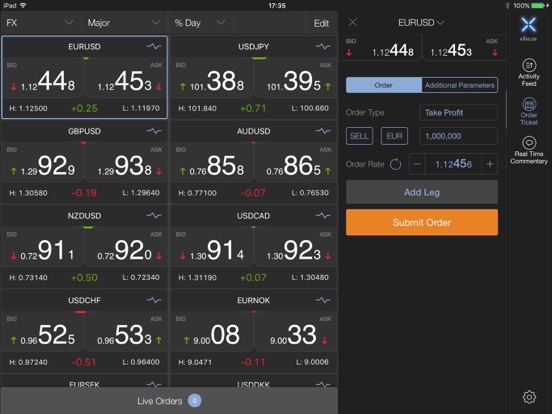Toggle the SELL direction button

coord(359,136)
